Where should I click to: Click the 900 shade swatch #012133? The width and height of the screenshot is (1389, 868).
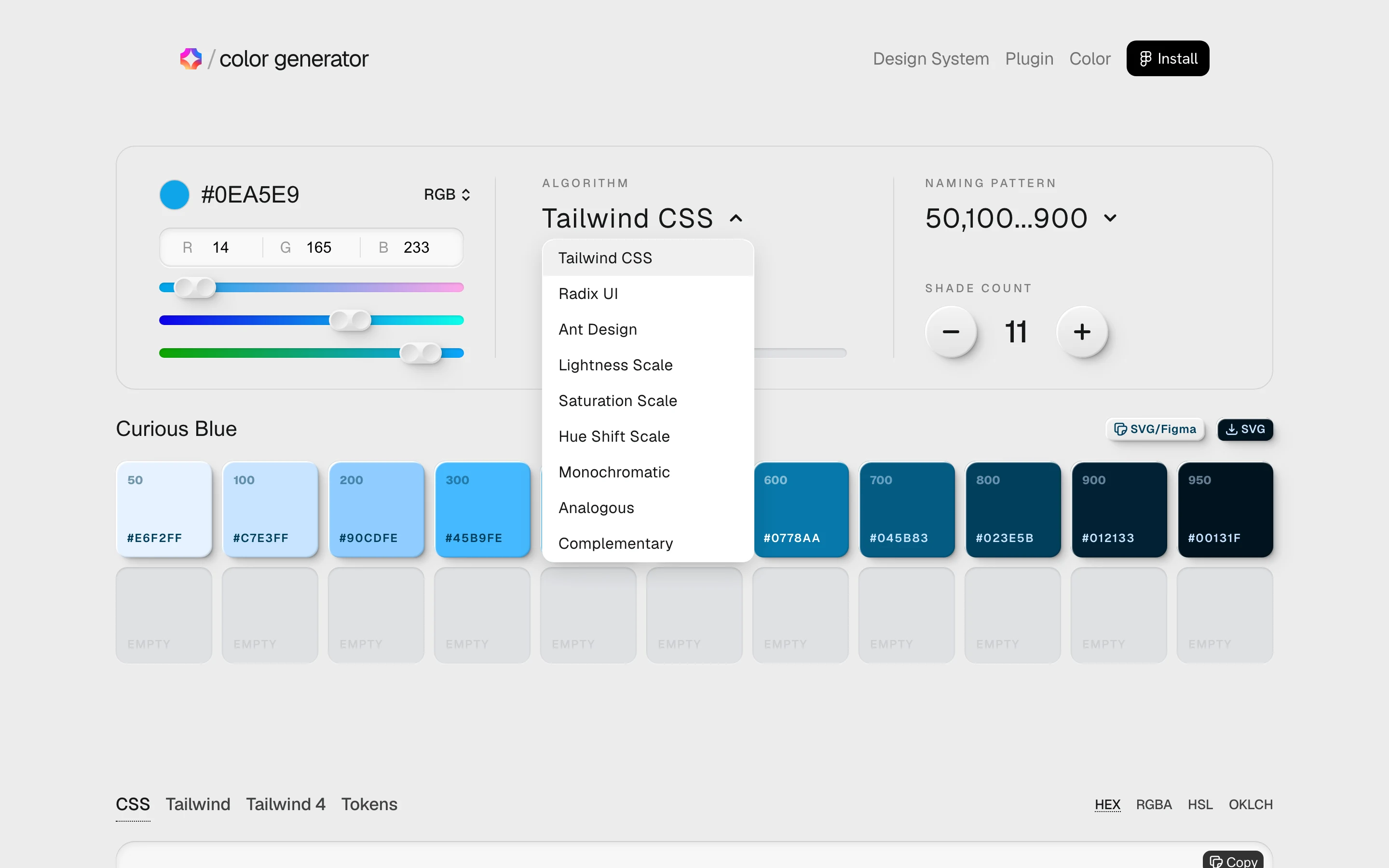click(1119, 510)
